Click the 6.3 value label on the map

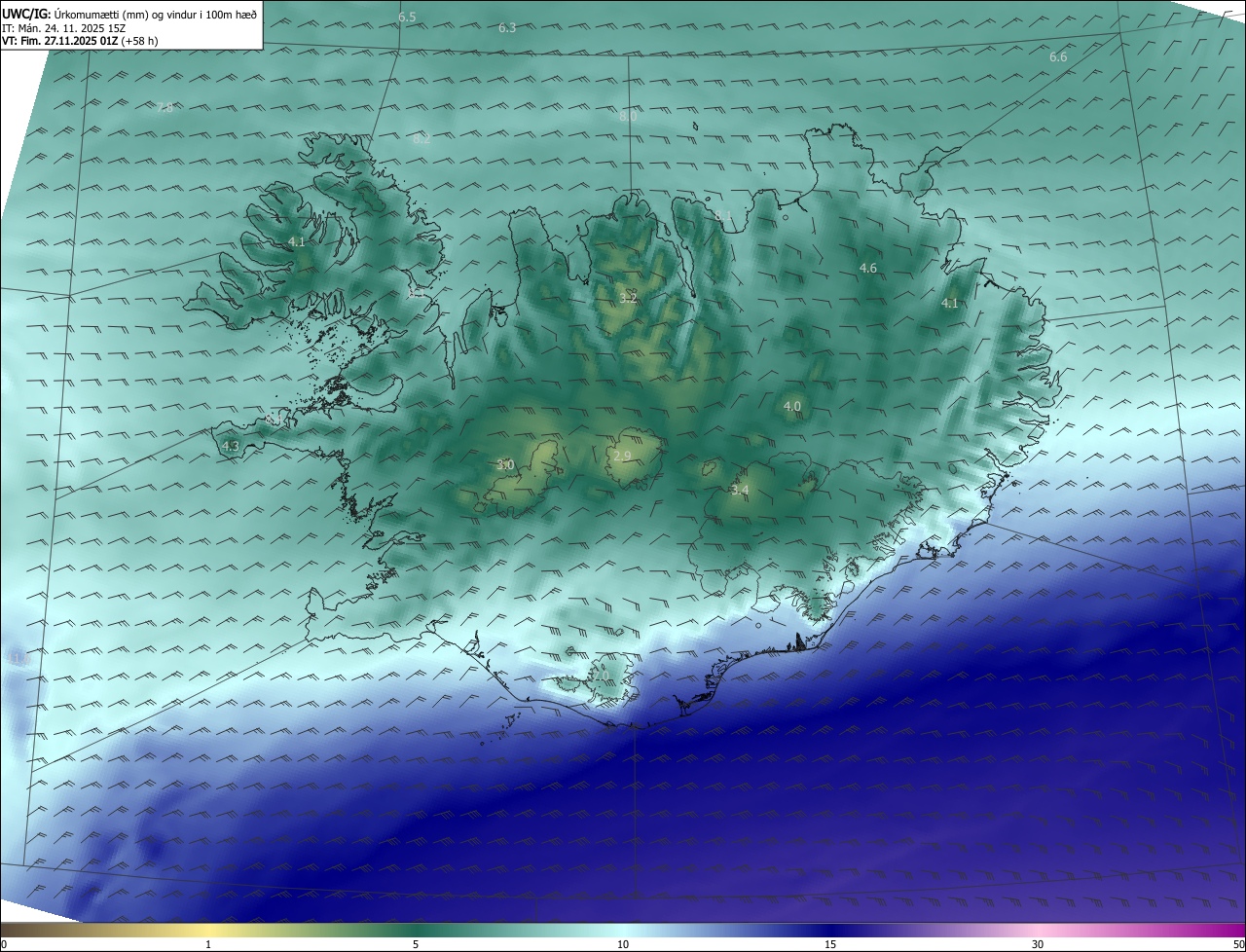tap(507, 27)
